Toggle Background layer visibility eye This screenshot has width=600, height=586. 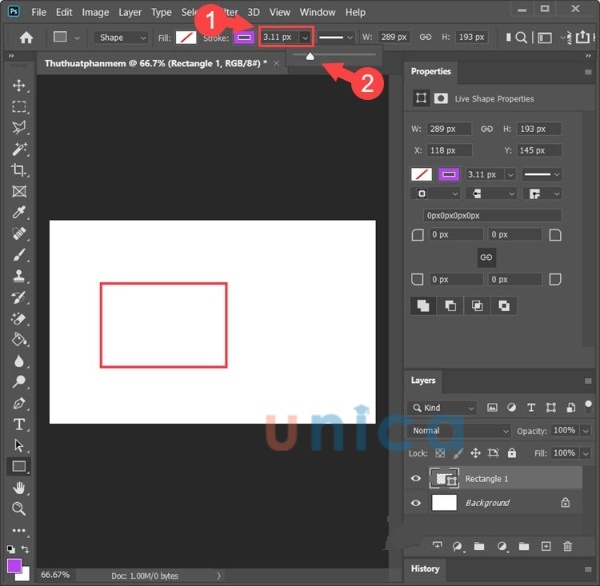[417, 503]
